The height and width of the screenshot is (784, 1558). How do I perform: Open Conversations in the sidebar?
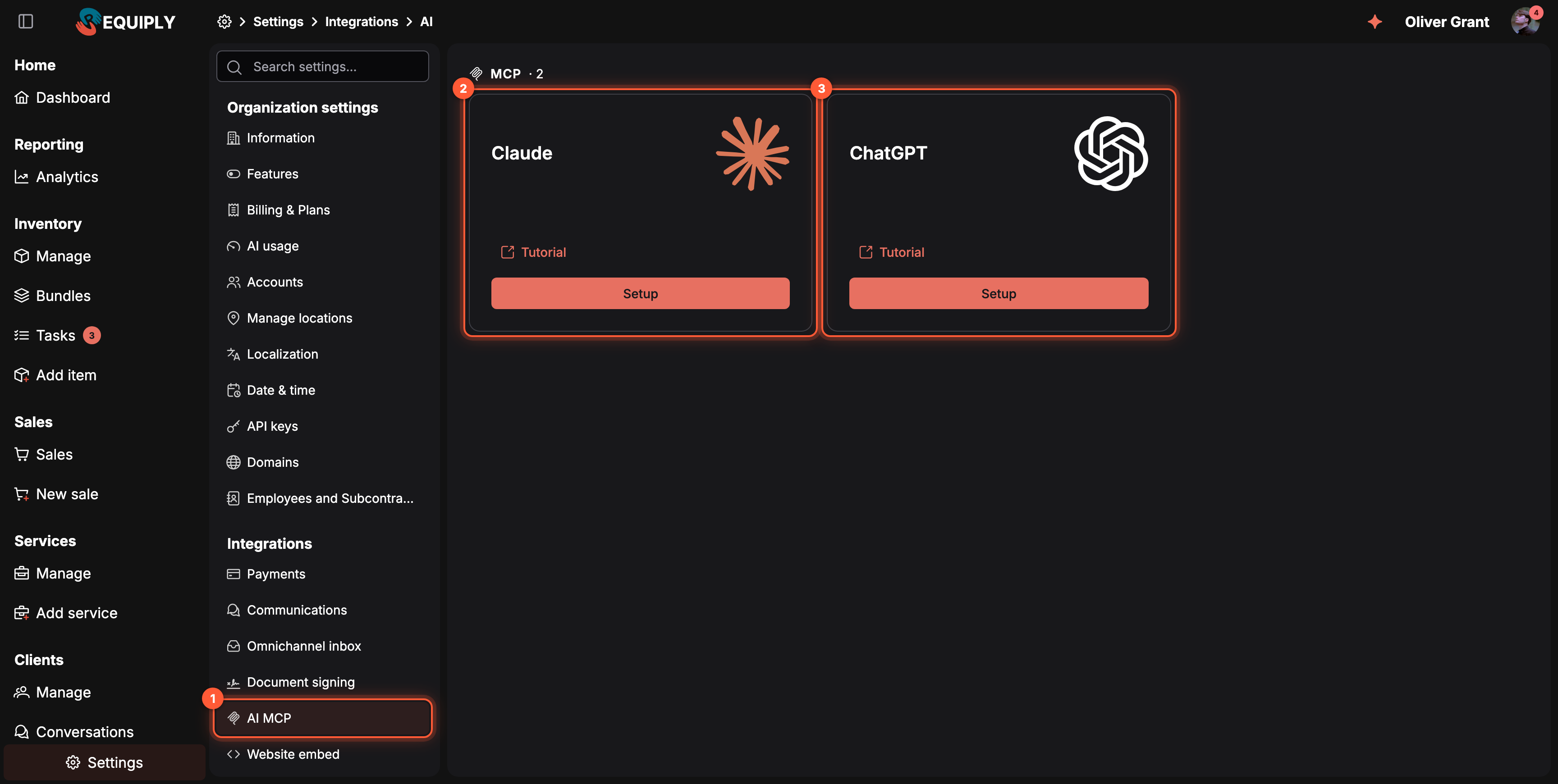tap(74, 732)
